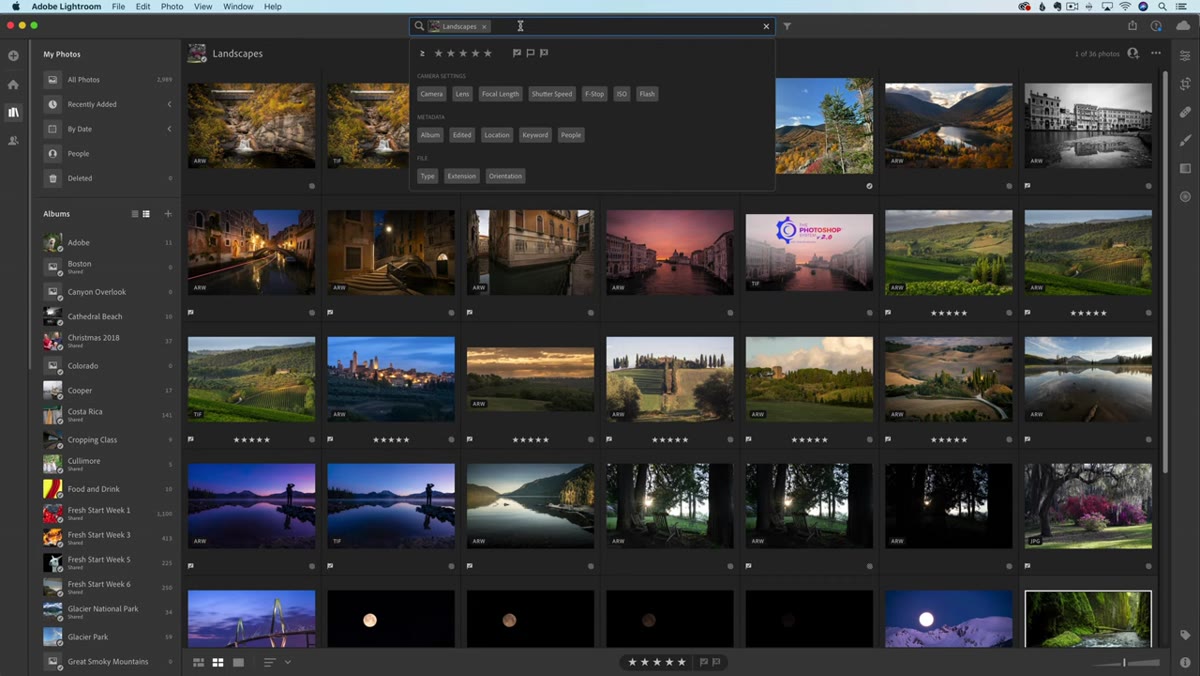
Task: Click the Share export icon
Action: 1133,26
